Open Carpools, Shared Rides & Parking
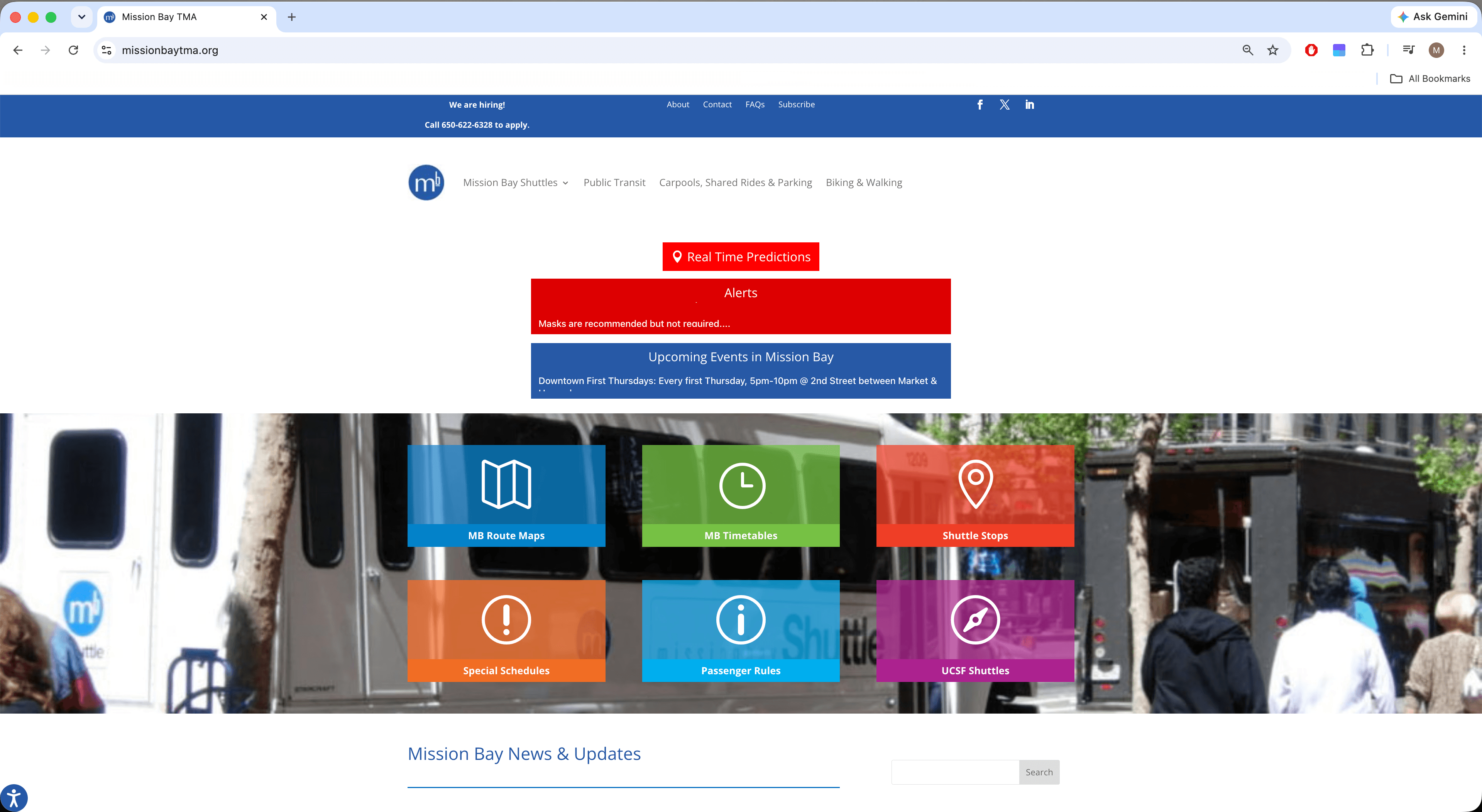Viewport: 1482px width, 812px height. (x=735, y=183)
